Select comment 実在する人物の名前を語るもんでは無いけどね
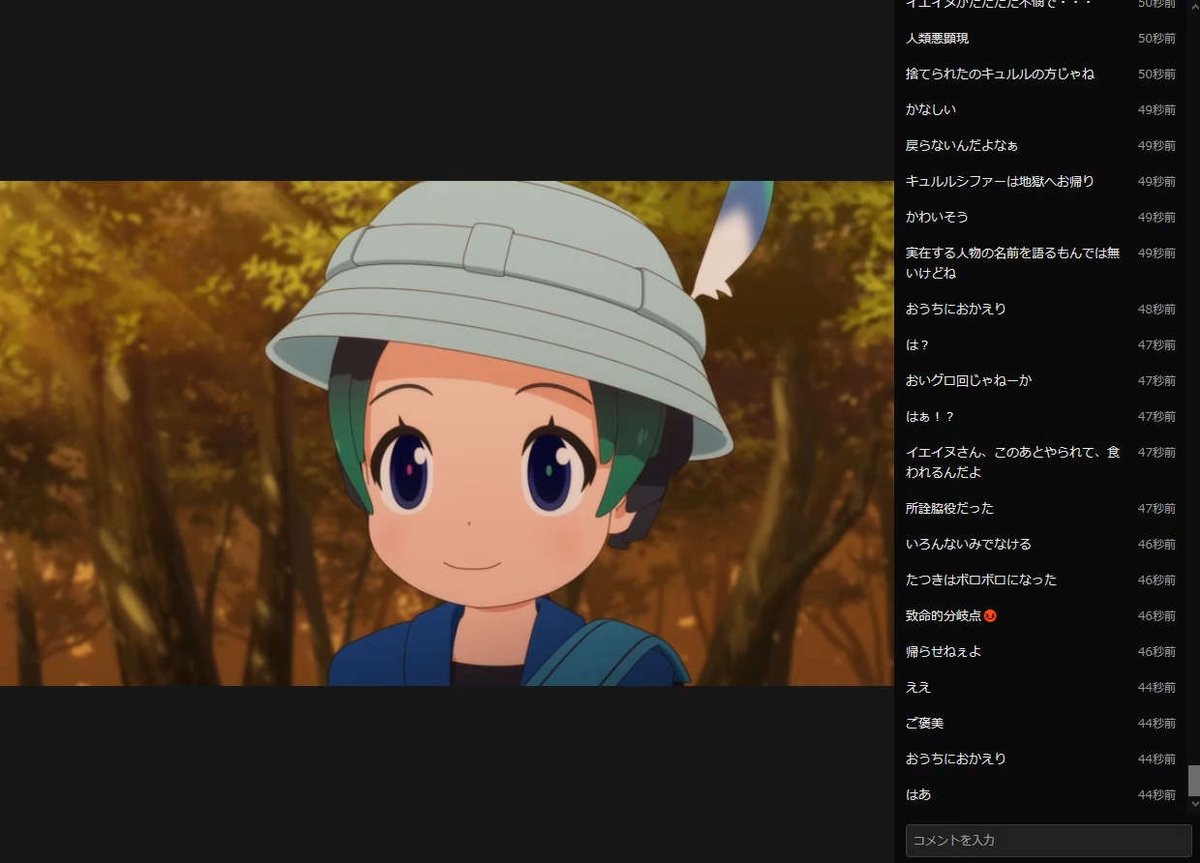This screenshot has width=1200, height=863. [x=1012, y=263]
